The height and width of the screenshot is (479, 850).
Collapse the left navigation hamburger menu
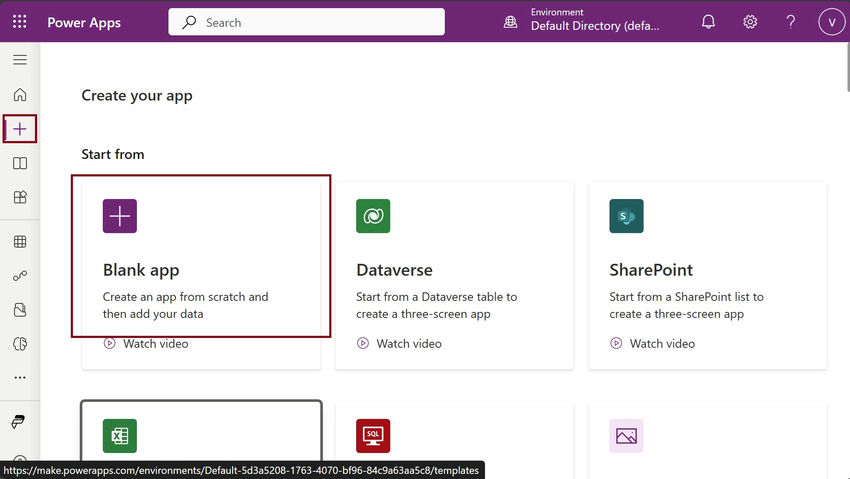(20, 60)
